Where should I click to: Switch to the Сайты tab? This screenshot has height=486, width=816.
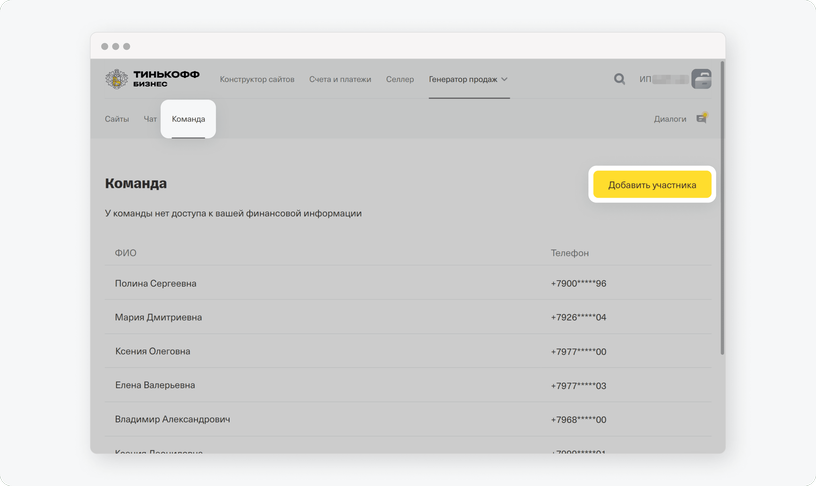117,119
